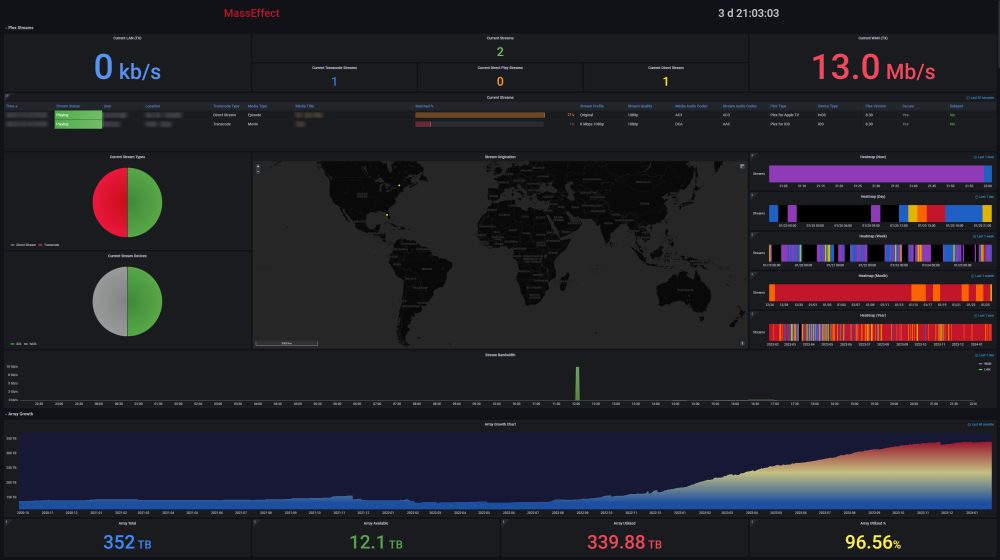Click the gray slice in Stream Devices pie
1000x560 pixels.
pos(110,302)
